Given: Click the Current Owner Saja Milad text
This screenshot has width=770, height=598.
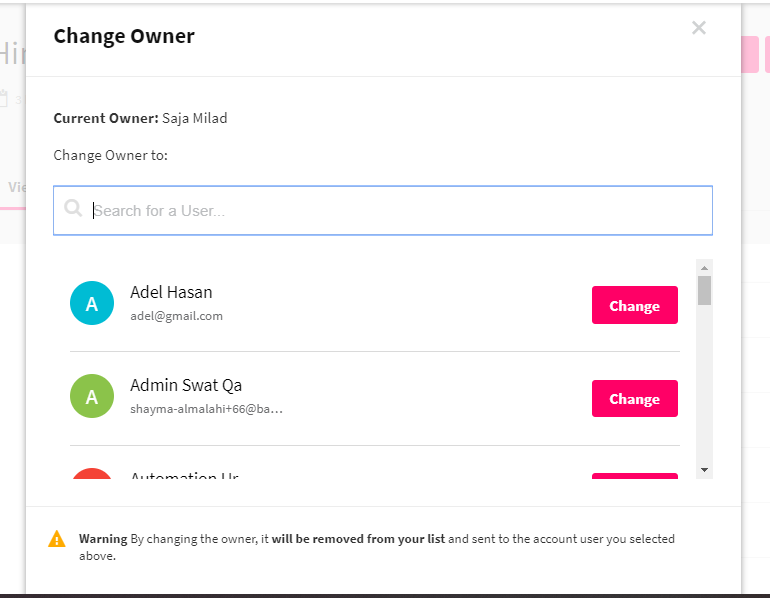Looking at the screenshot, I should pos(140,118).
